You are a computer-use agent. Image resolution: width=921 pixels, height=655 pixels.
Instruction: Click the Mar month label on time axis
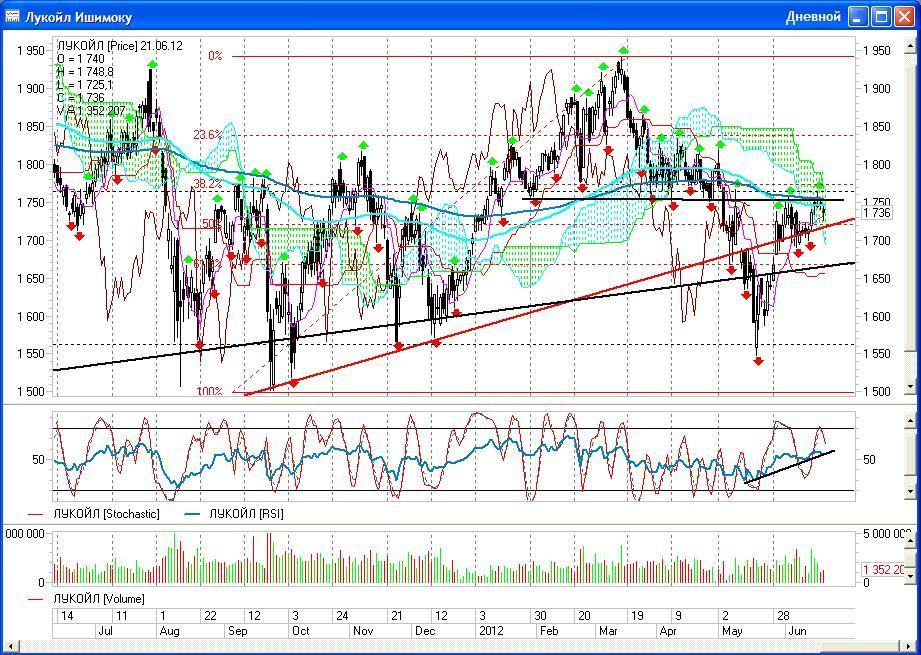pyautogui.click(x=608, y=631)
